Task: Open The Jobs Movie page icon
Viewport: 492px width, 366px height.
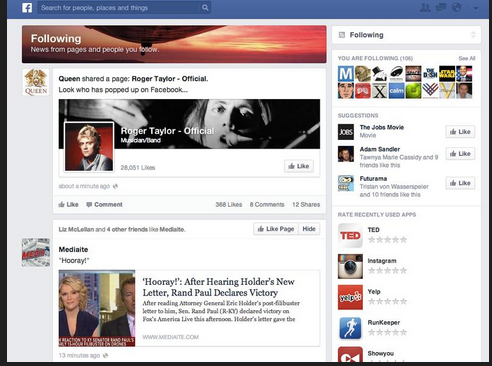Action: click(346, 132)
